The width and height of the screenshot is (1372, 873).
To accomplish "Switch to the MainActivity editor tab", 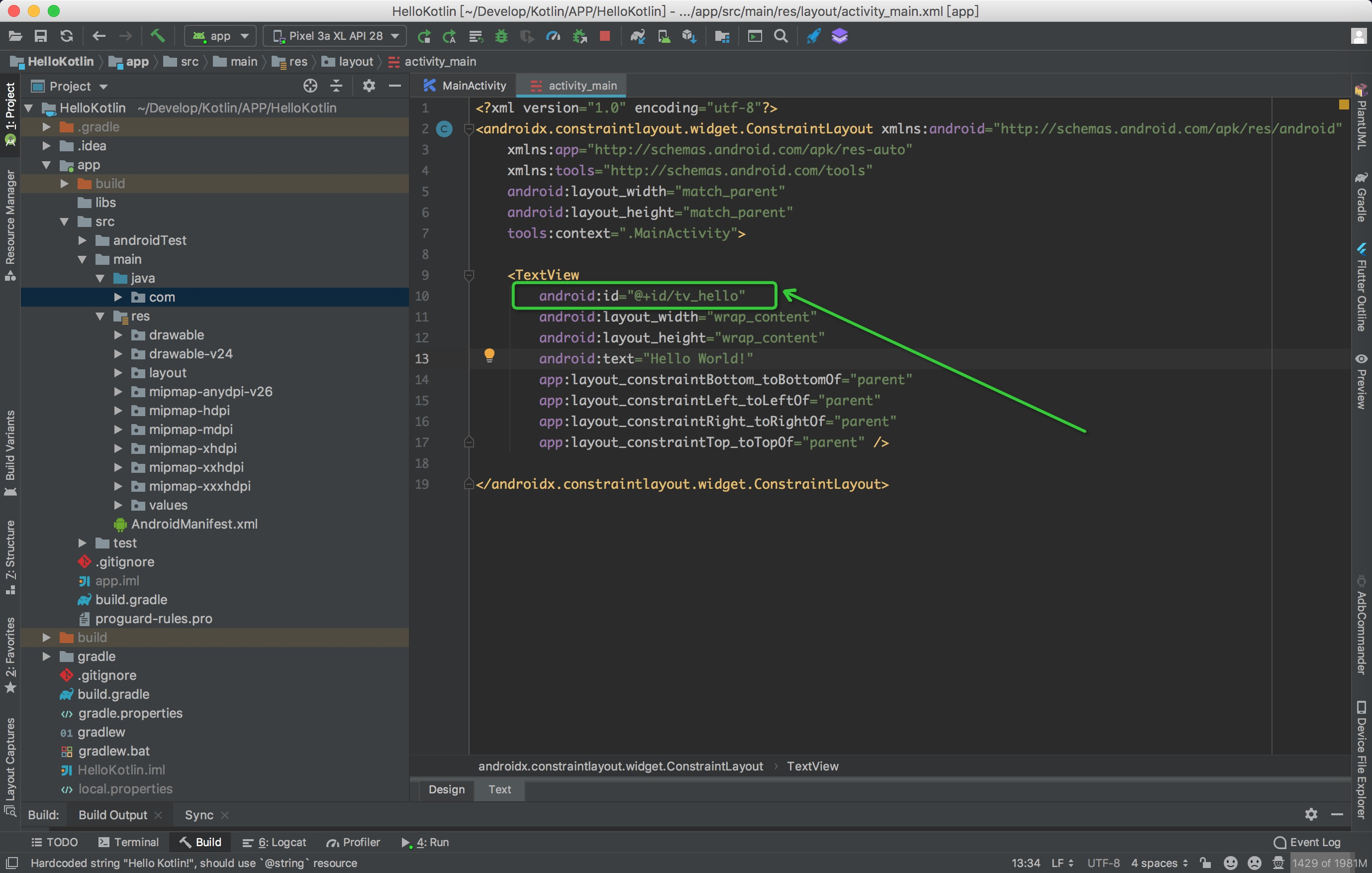I will 465,86.
